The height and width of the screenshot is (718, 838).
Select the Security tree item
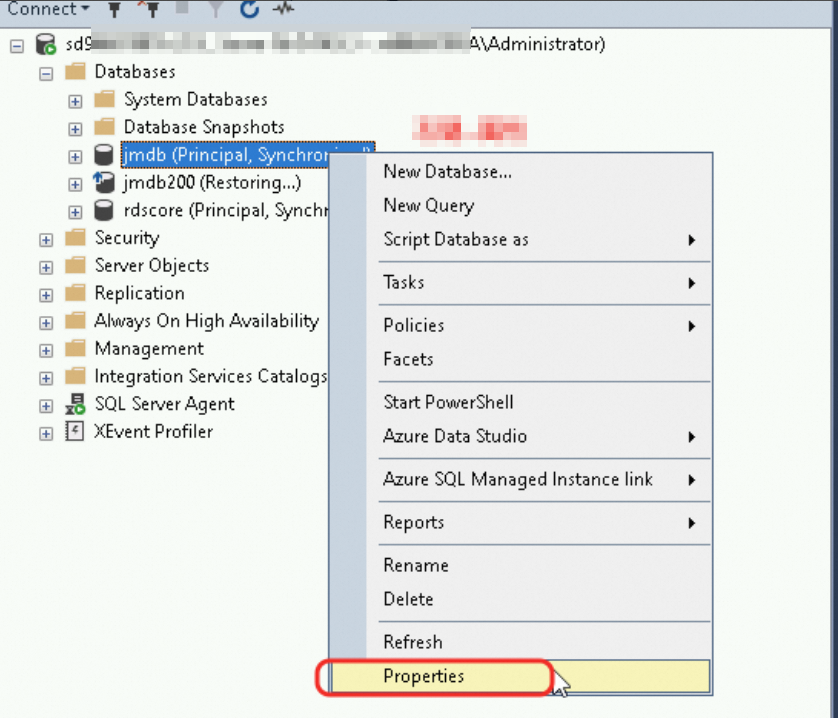click(x=127, y=238)
